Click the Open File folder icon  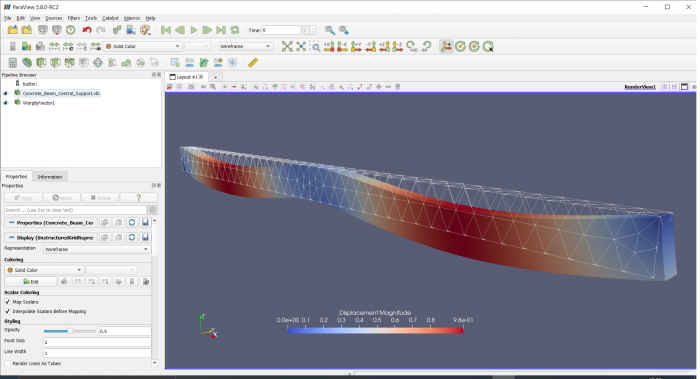point(12,30)
